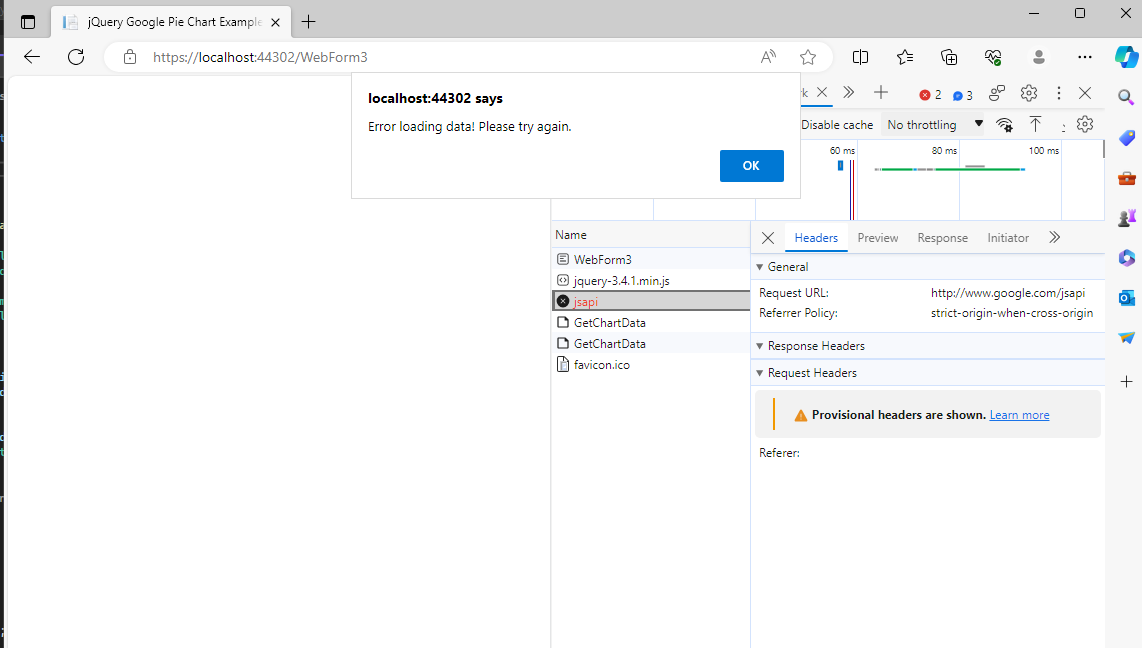Open DevTools customize three-dot menu

coord(1058,93)
